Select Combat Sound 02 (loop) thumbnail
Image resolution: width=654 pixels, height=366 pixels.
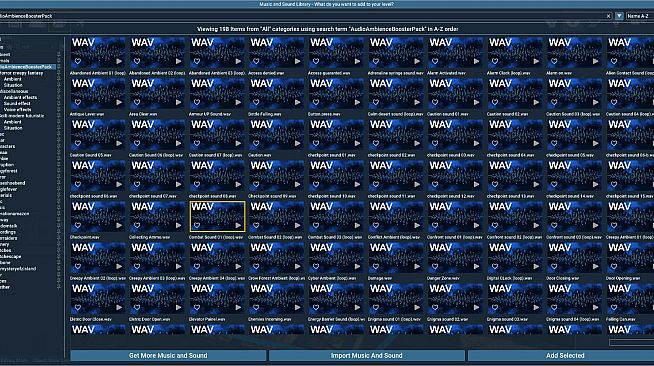point(277,217)
